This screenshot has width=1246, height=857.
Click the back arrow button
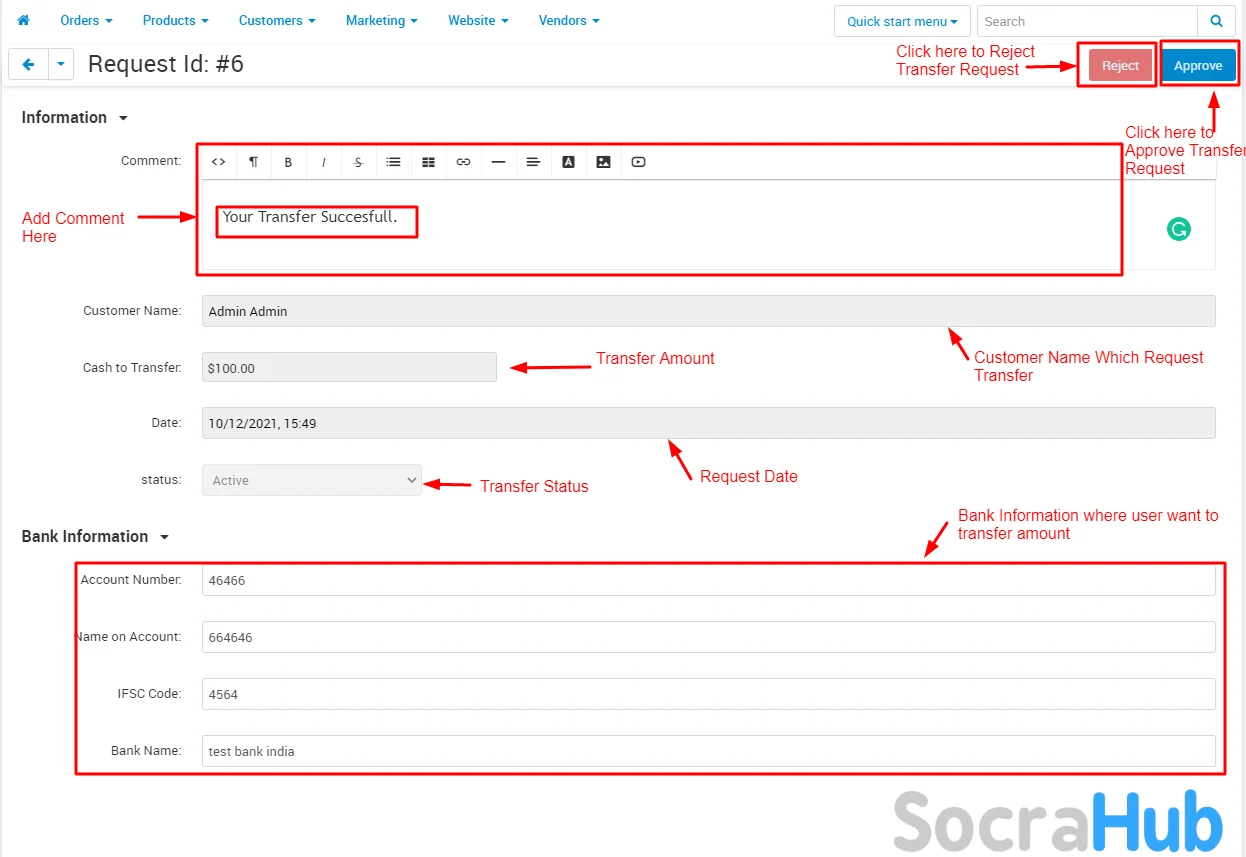click(x=28, y=65)
